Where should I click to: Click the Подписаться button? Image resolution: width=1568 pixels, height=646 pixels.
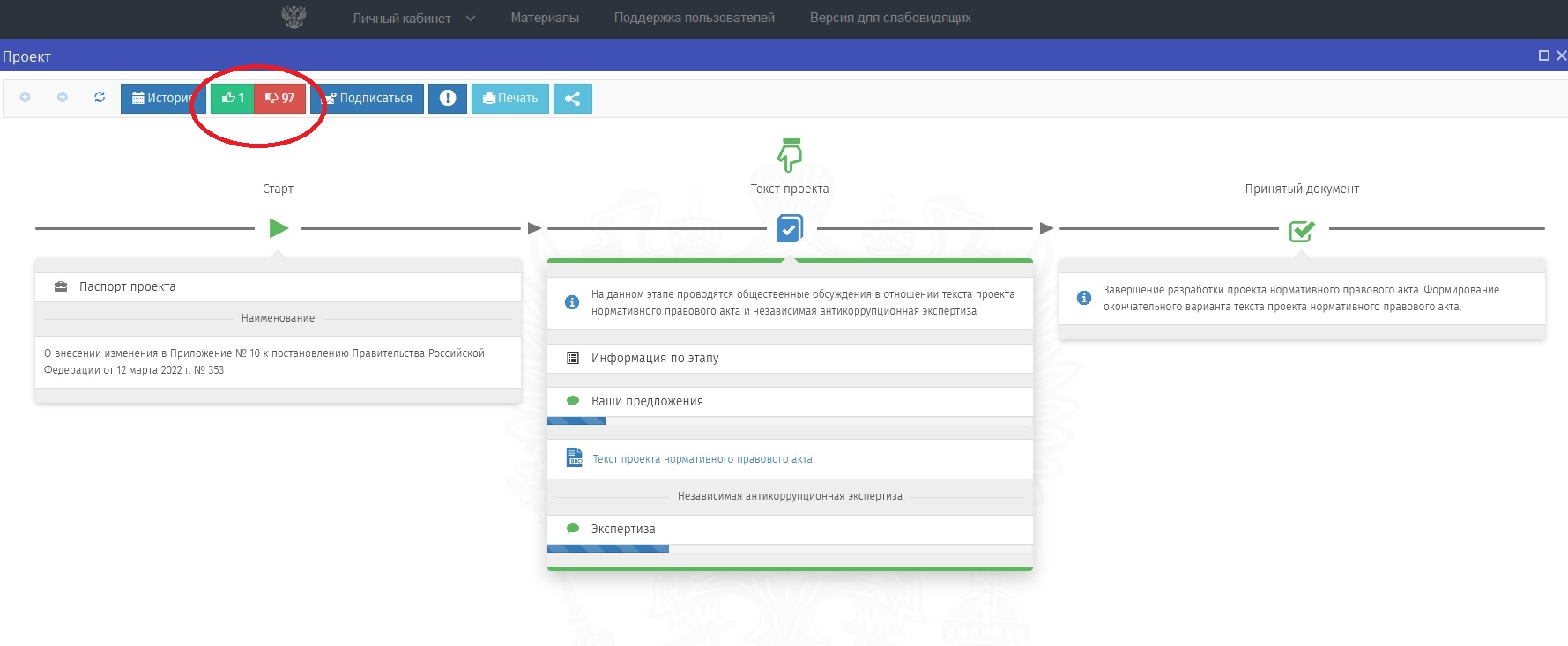tap(367, 98)
